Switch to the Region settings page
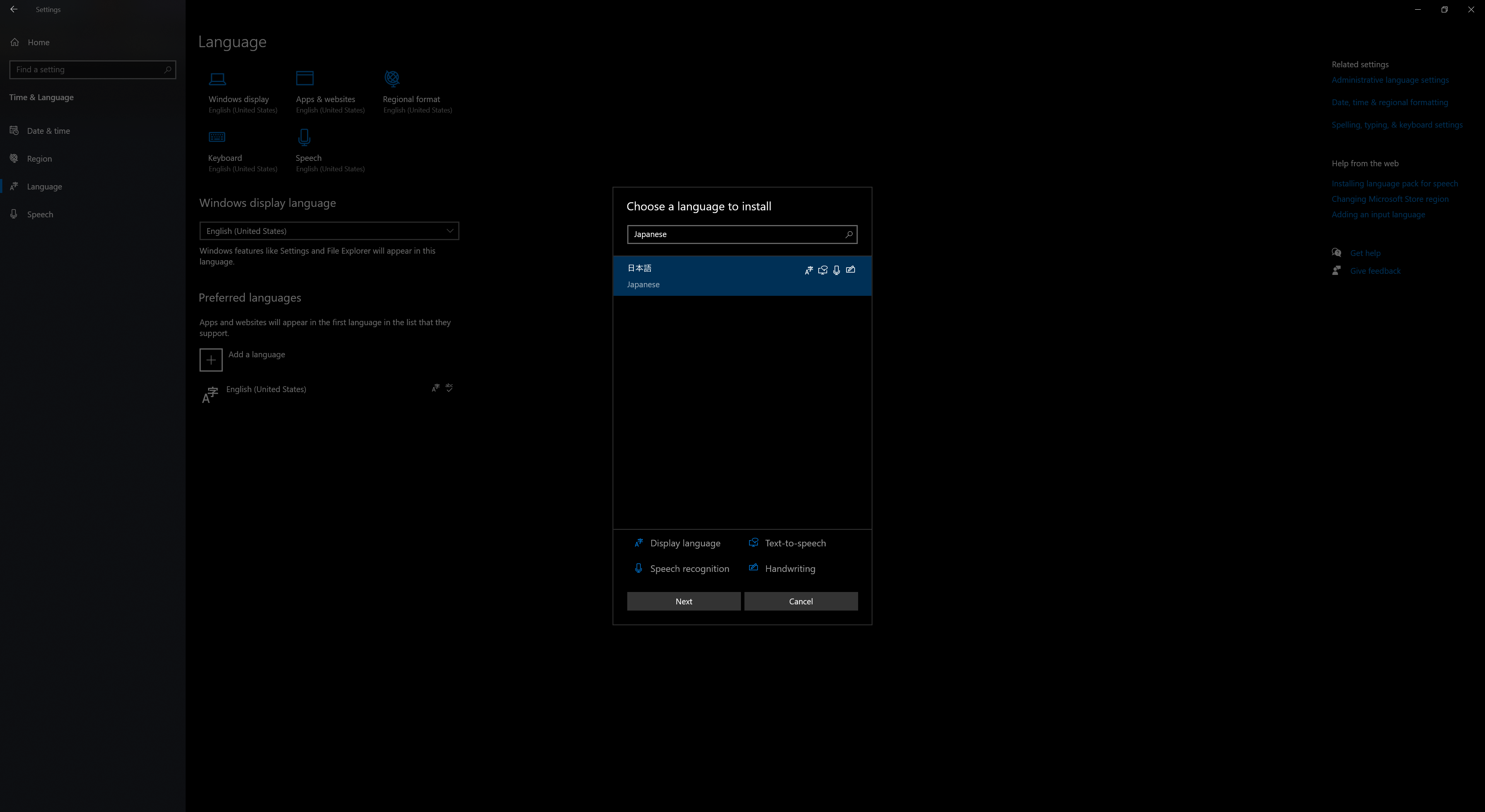The width and height of the screenshot is (1485, 812). 39,159
